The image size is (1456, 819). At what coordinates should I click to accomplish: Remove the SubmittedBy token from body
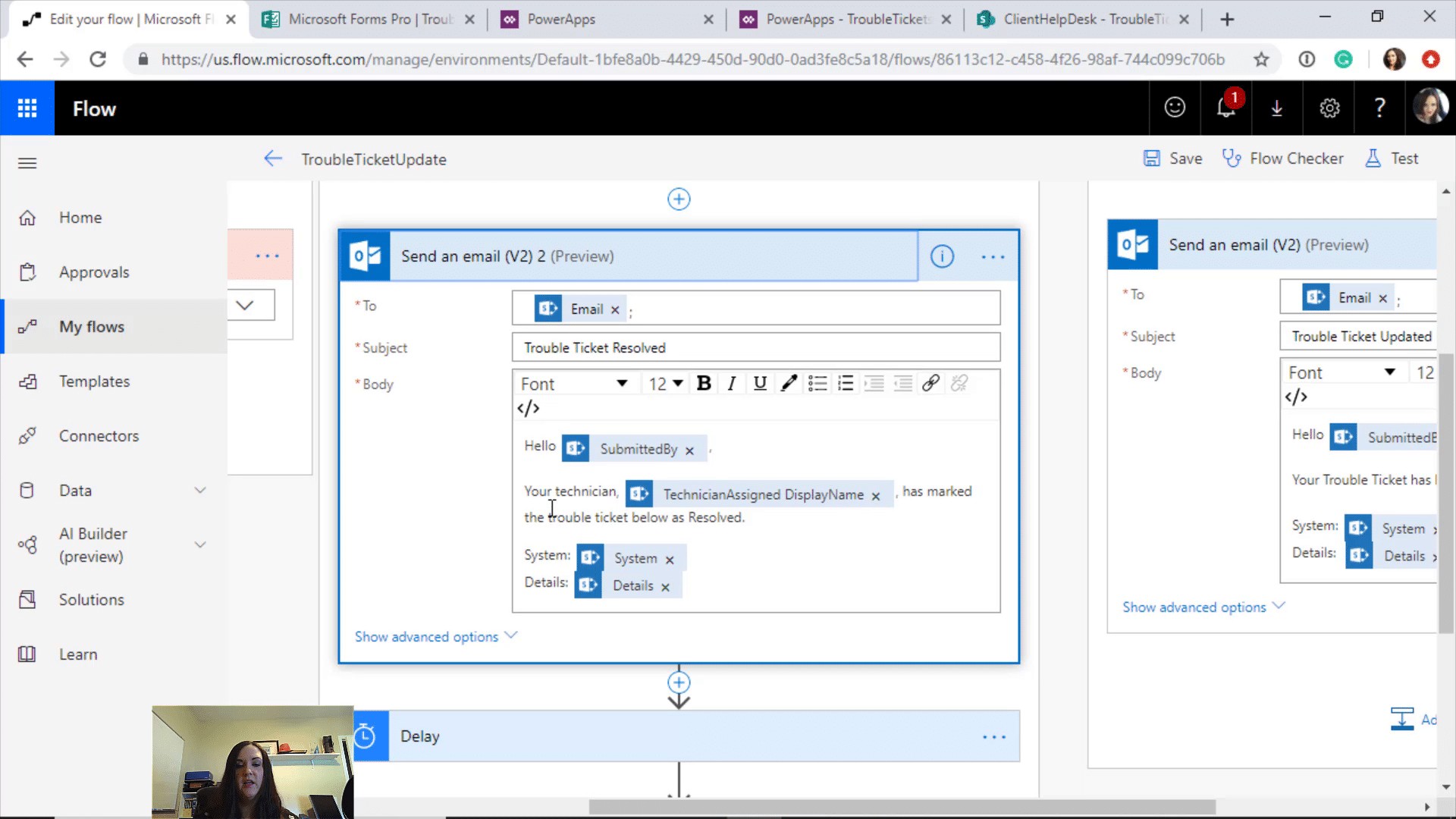689,450
